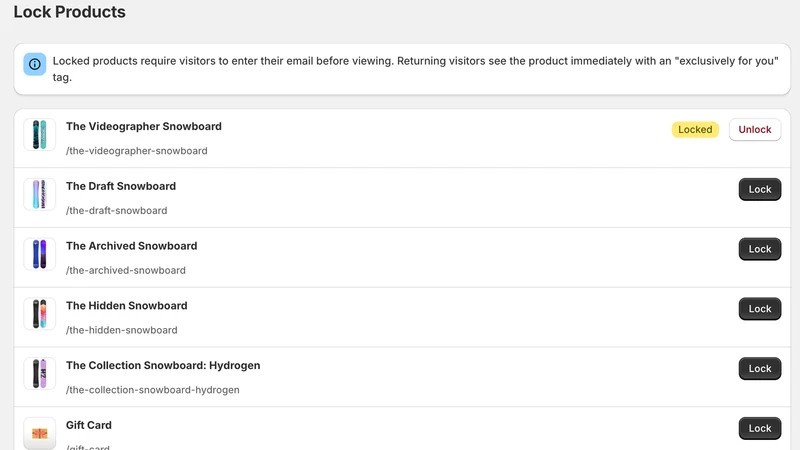Click the yellow Locked status badge
Screen dimensions: 800x450
695,130
